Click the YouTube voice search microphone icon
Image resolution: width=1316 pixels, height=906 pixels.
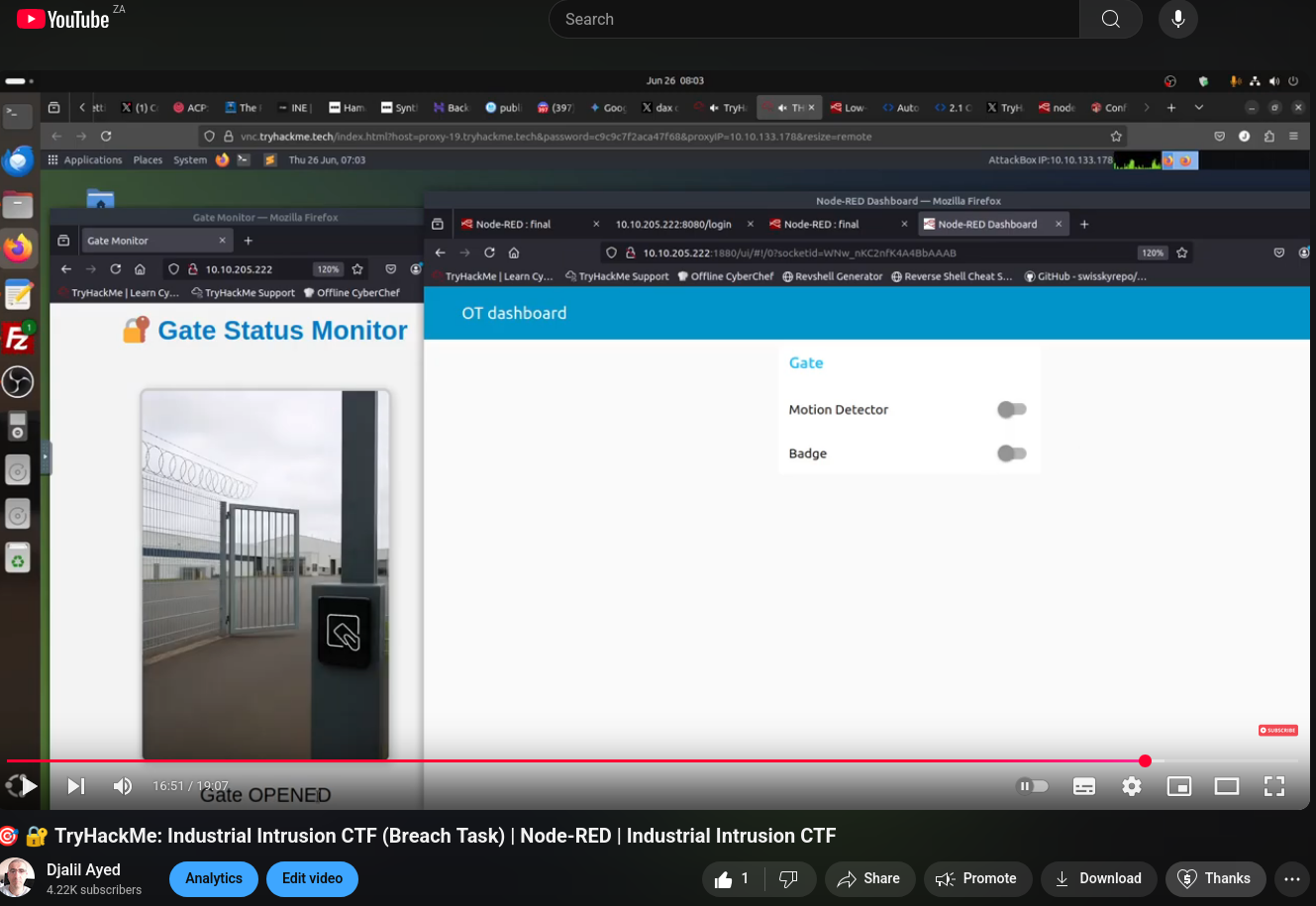[1177, 20]
